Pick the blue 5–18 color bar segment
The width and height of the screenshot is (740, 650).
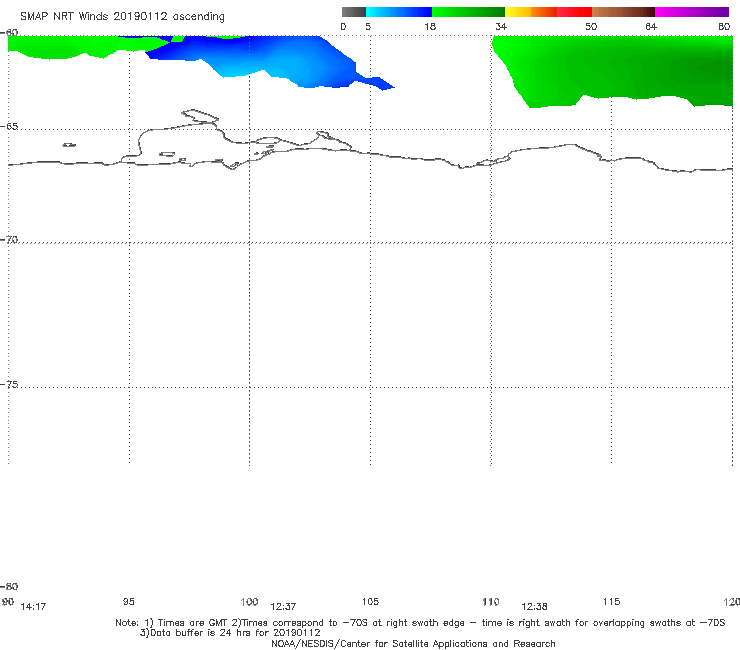pos(399,12)
